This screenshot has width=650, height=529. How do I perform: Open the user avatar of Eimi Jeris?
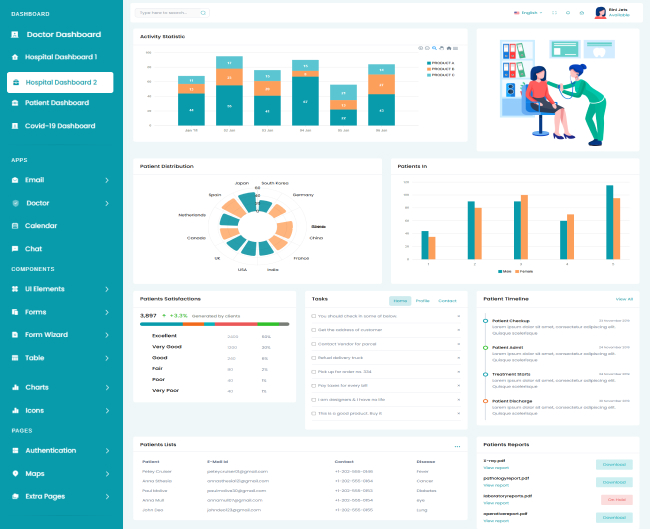tap(600, 13)
